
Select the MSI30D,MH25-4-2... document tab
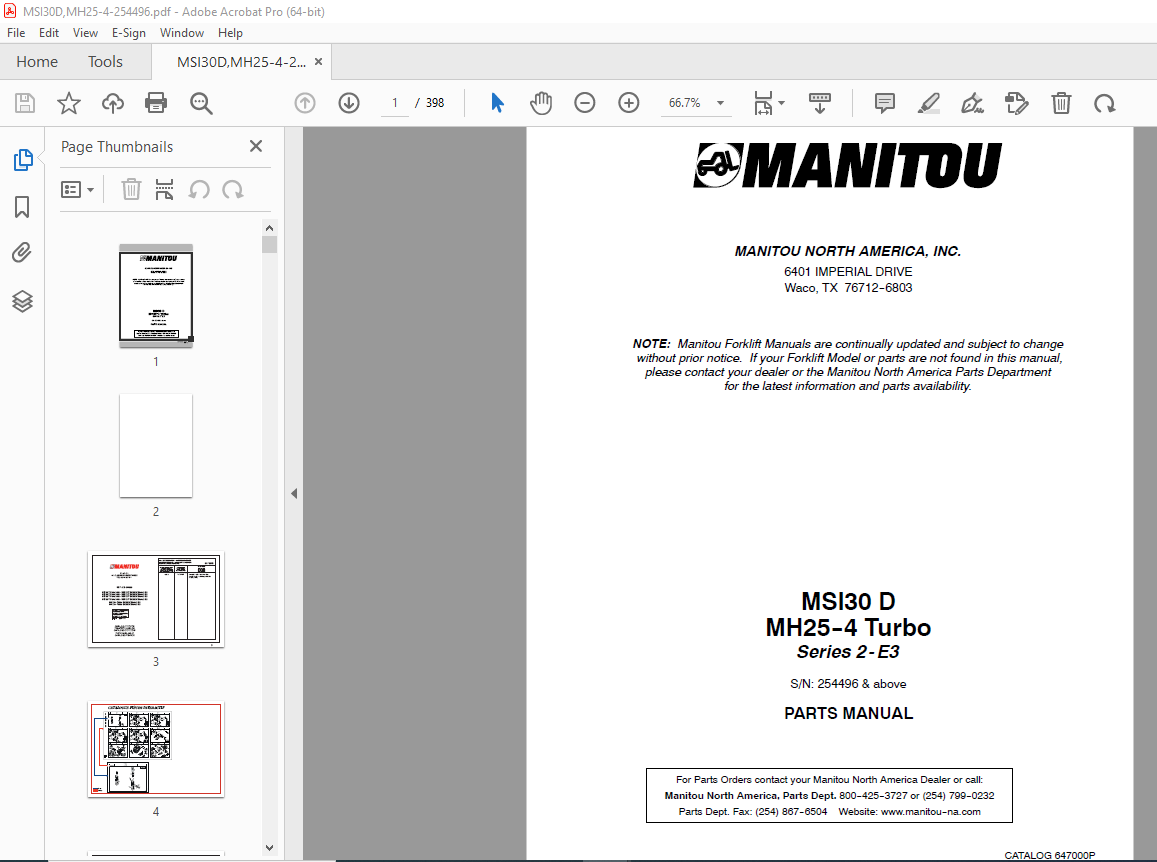tap(241, 62)
